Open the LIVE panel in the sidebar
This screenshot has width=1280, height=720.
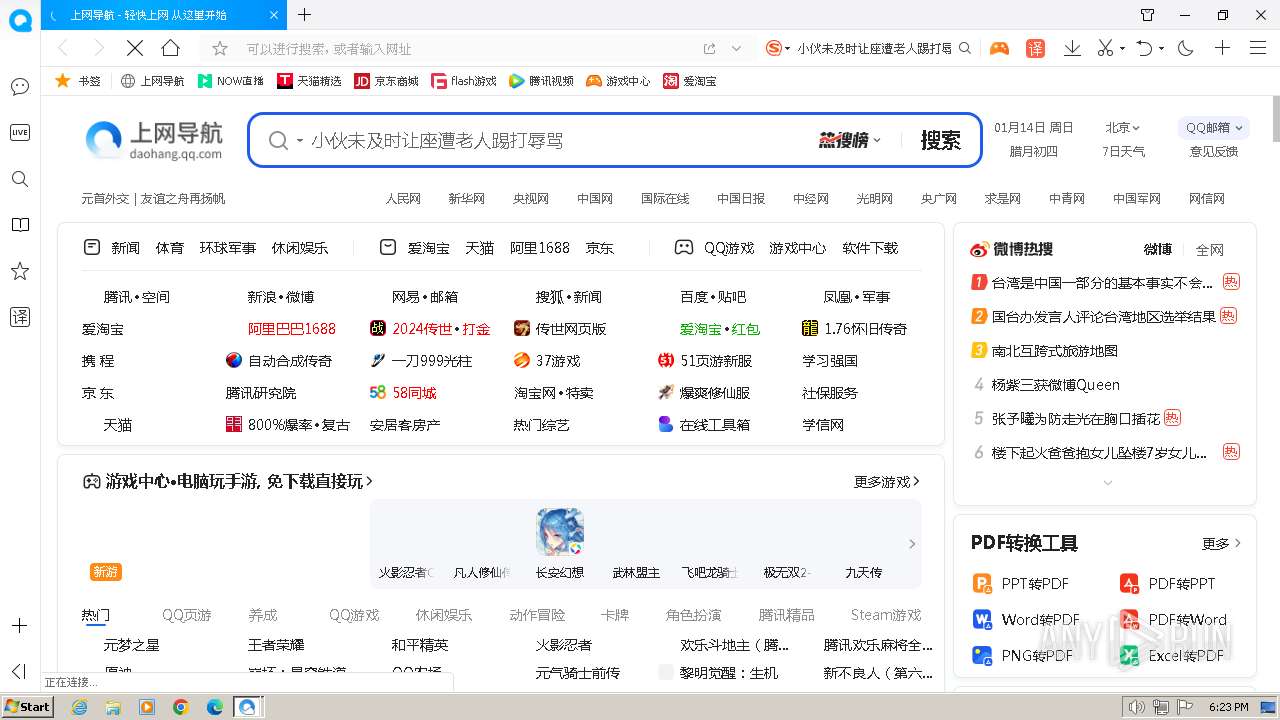19,133
